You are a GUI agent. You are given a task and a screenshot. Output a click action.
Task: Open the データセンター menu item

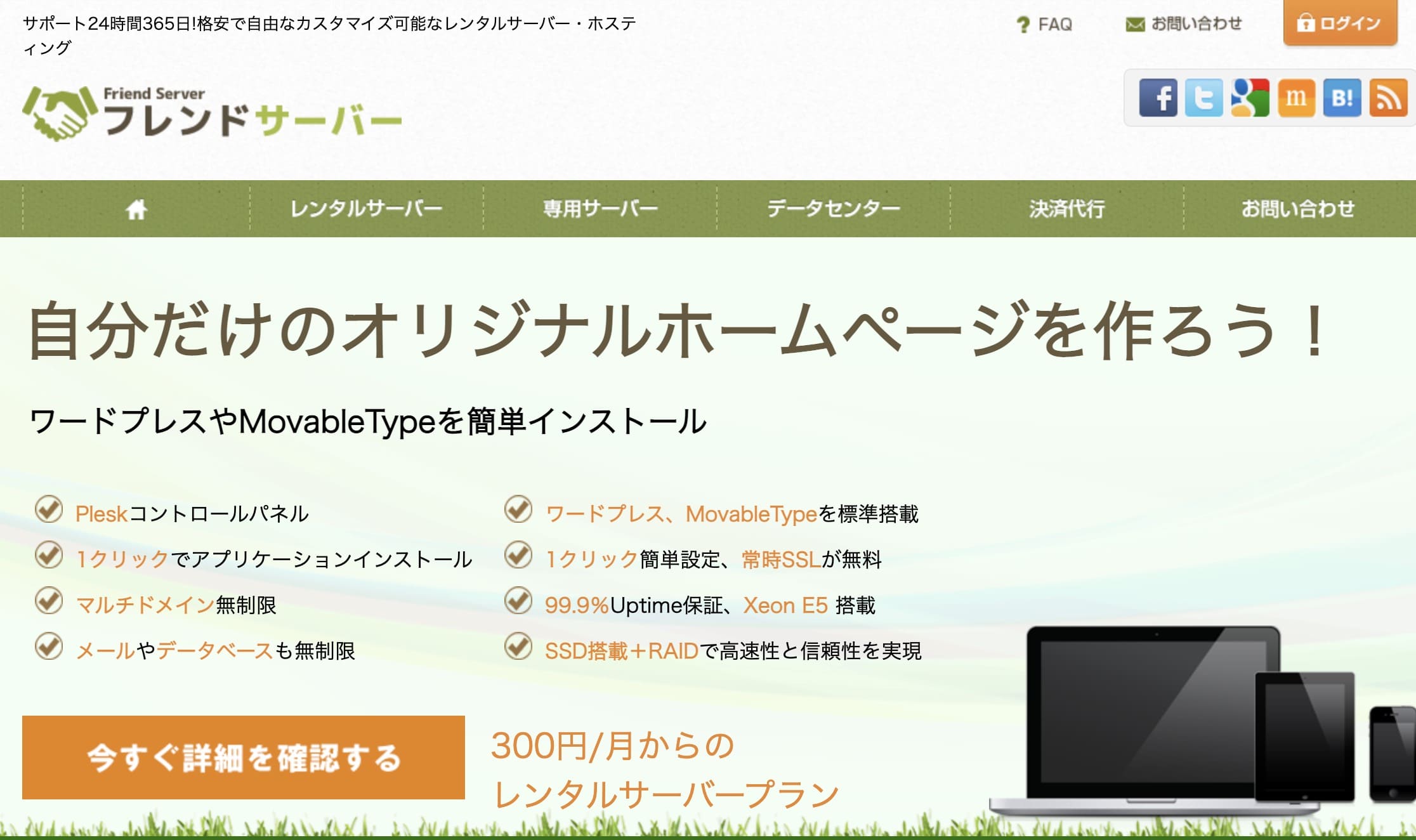point(834,209)
